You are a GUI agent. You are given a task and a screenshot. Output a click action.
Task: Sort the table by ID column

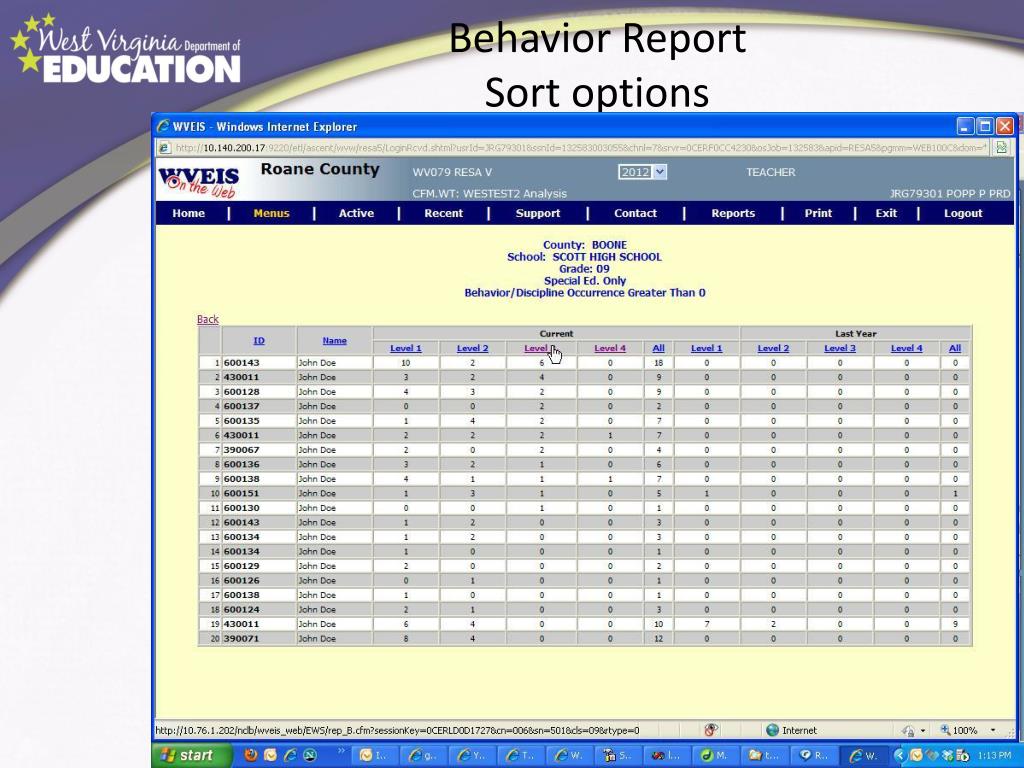click(259, 341)
